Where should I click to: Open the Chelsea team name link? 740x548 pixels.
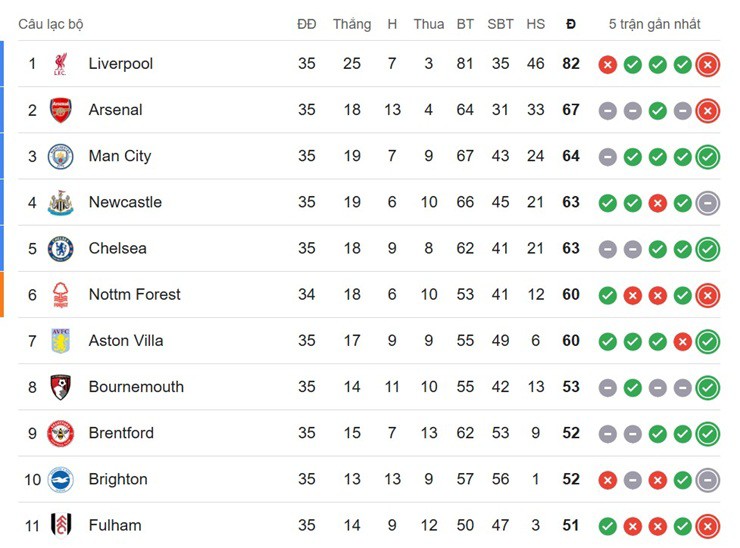pyautogui.click(x=117, y=248)
